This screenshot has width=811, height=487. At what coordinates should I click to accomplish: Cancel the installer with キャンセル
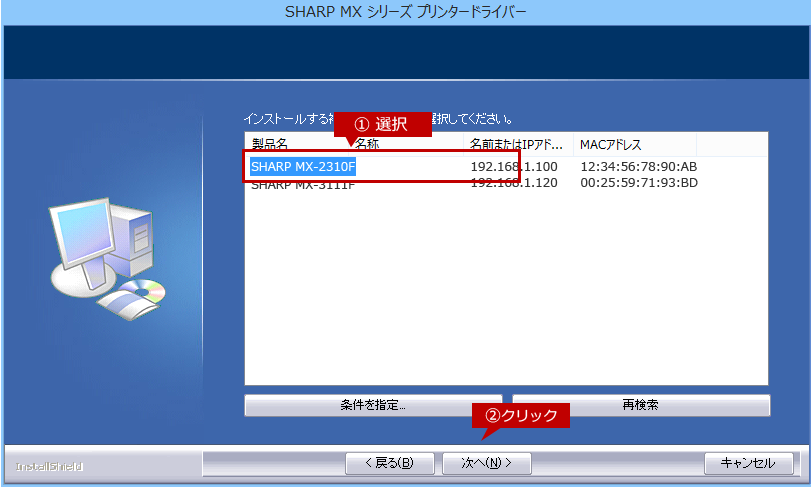coord(748,463)
